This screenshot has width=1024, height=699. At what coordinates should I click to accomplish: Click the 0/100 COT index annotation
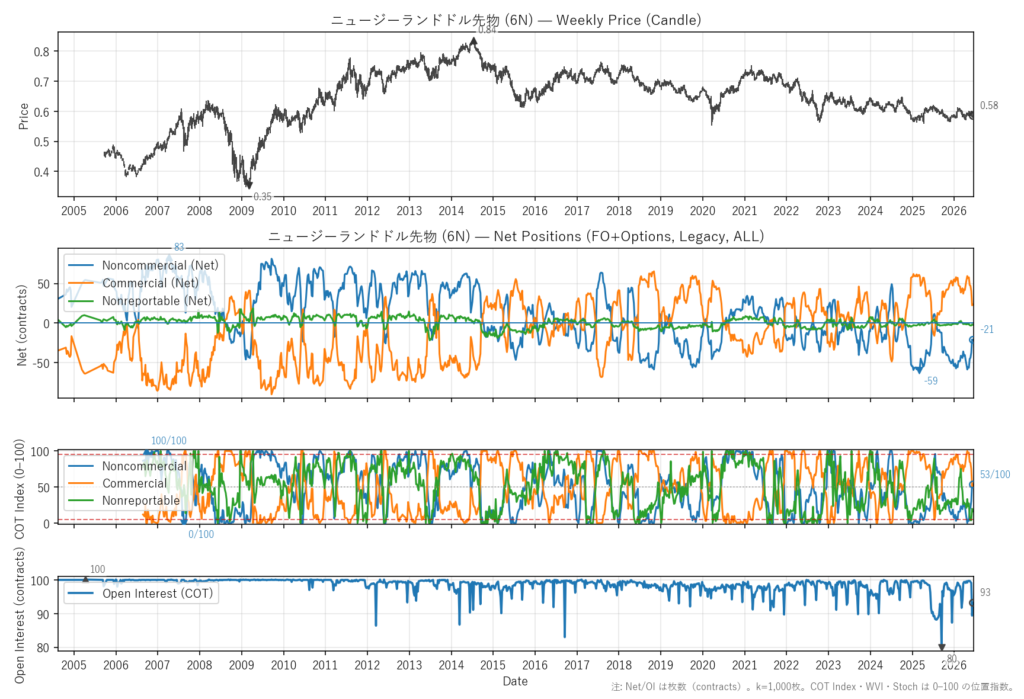coord(201,534)
